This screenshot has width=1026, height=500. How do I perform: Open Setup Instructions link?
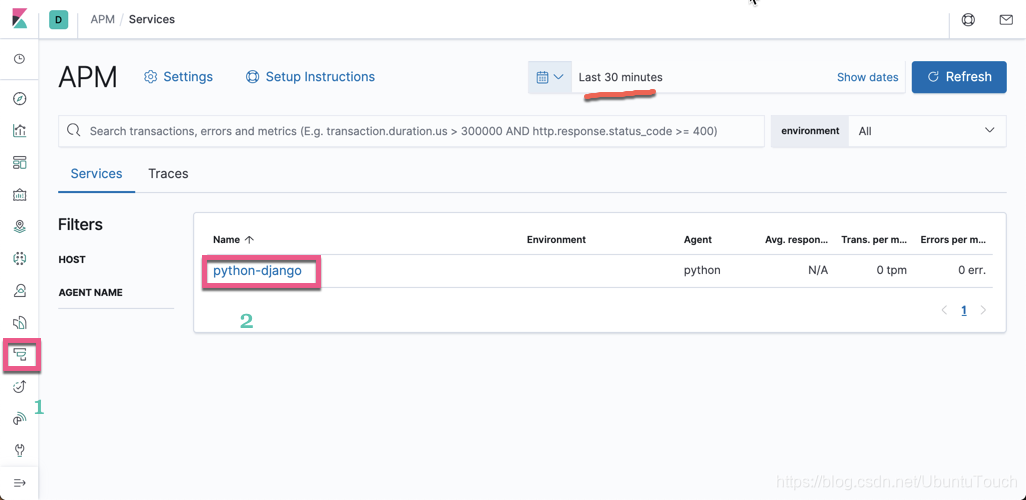(x=310, y=77)
